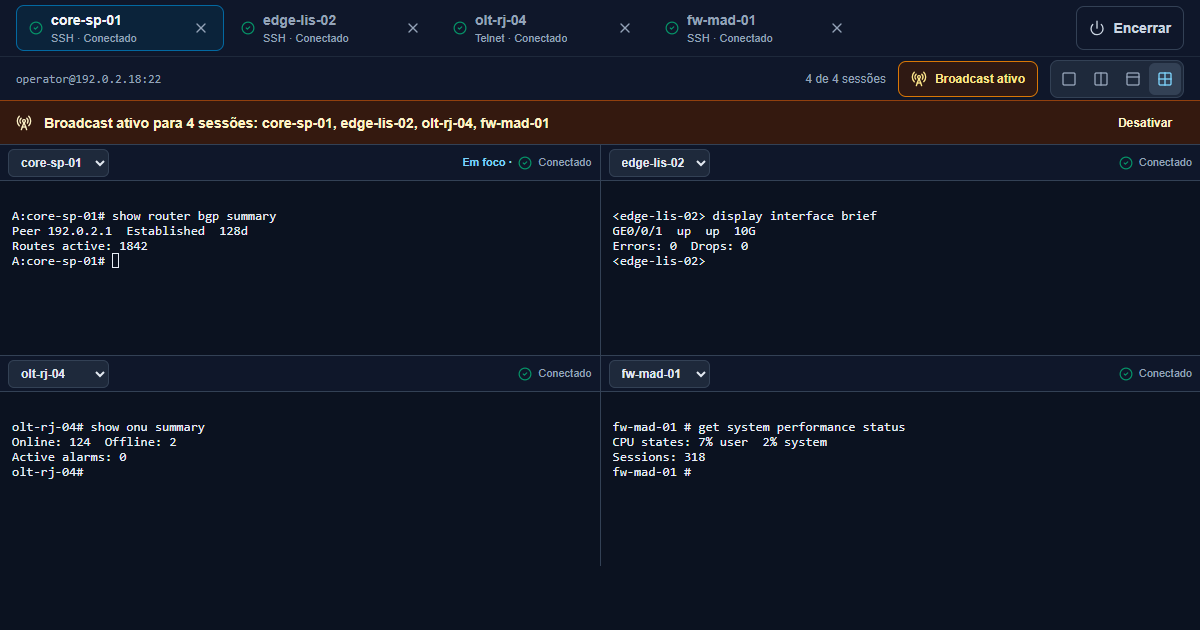Click the 'Routes active: 1842' line
Image resolution: width=1200 pixels, height=630 pixels.
pos(80,246)
